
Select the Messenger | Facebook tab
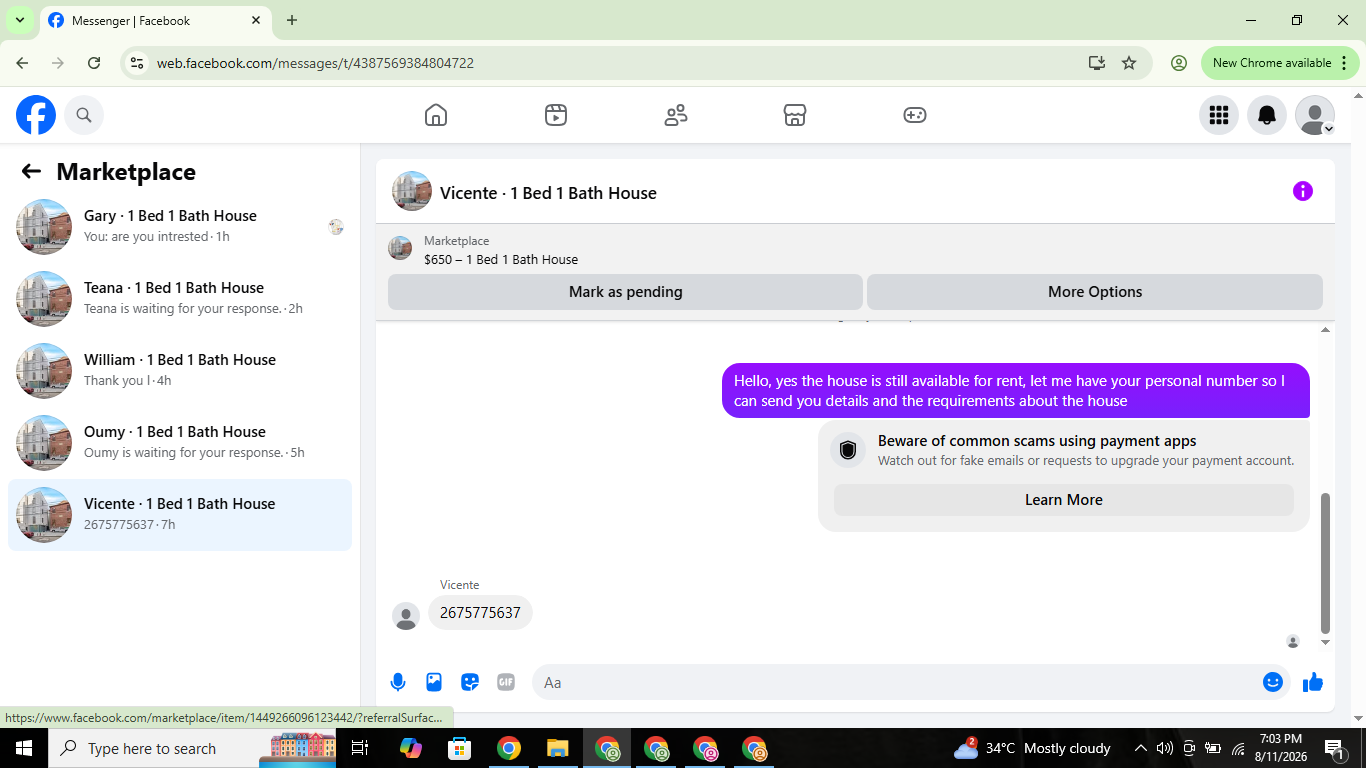coord(154,20)
